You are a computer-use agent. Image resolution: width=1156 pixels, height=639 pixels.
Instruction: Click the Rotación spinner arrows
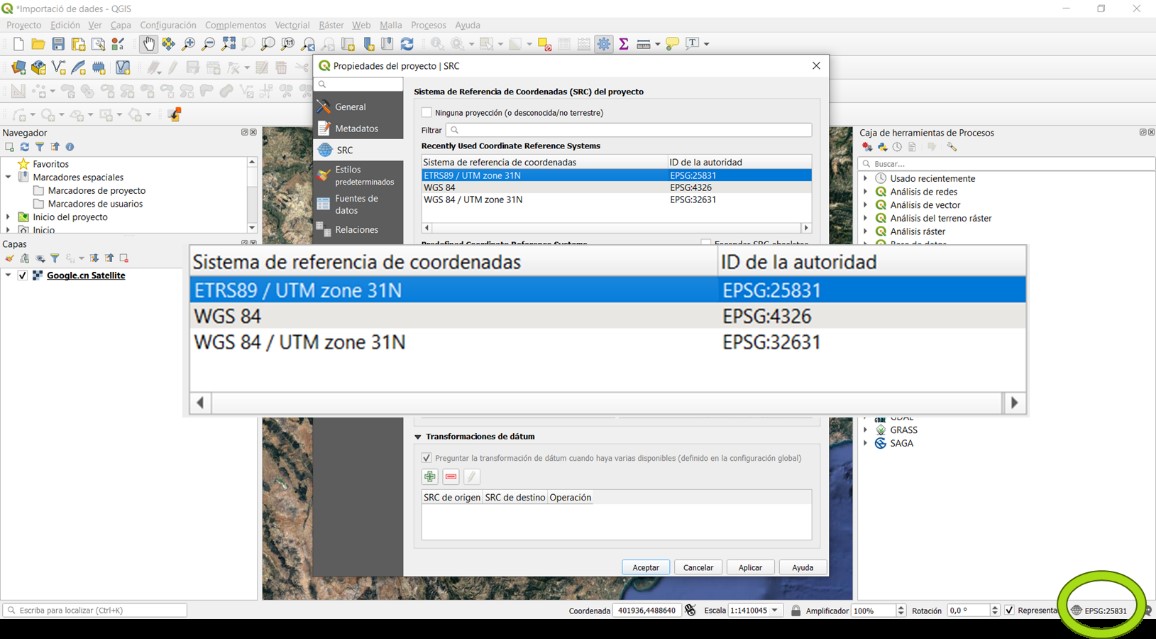(994, 610)
